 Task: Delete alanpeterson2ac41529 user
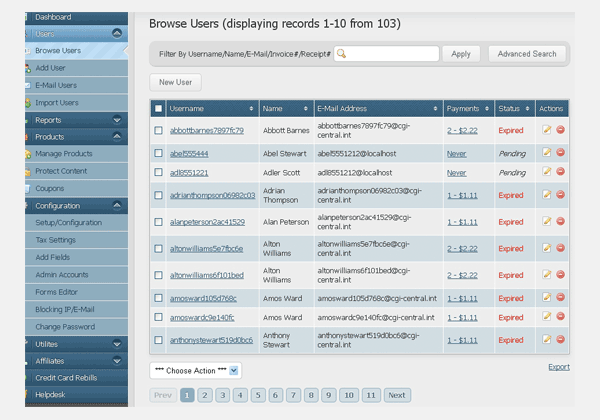[561, 221]
